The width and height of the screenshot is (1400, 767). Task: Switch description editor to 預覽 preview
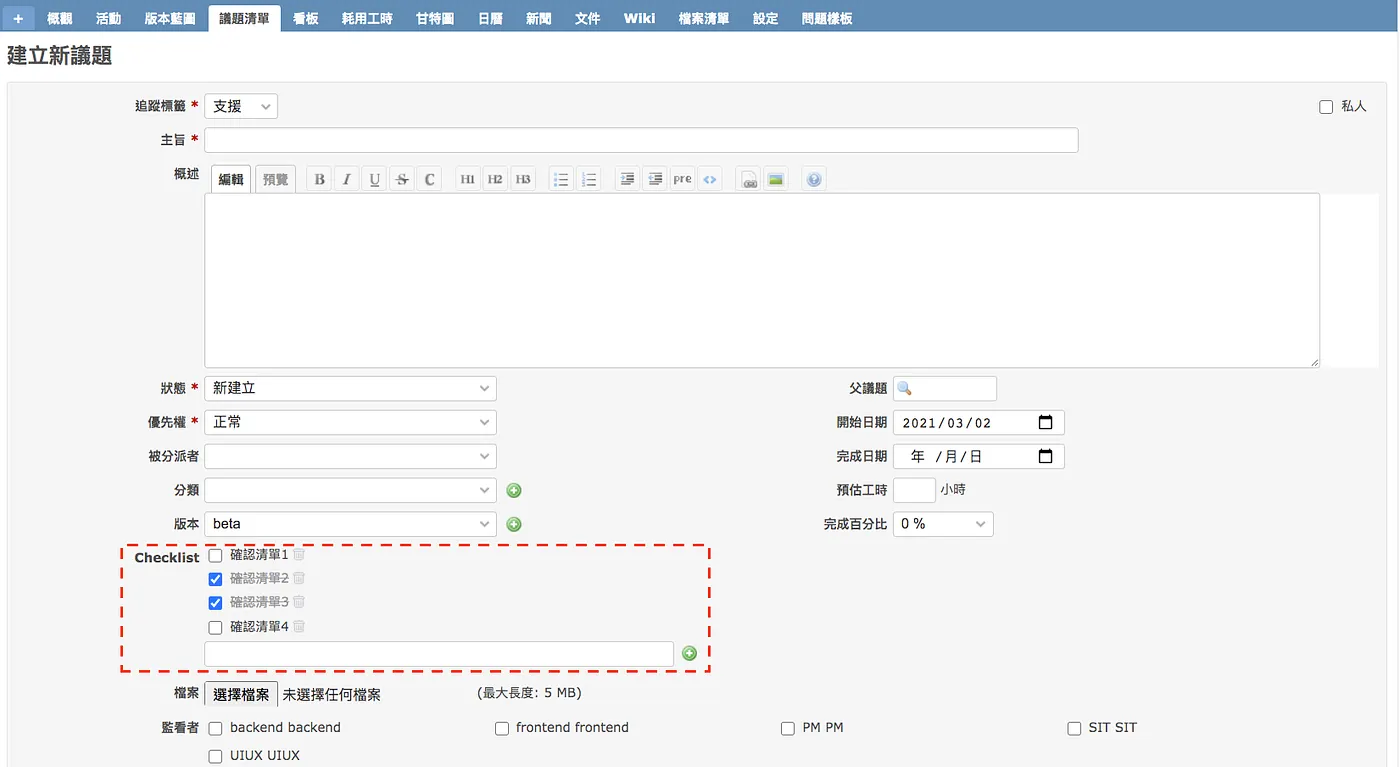click(275, 180)
